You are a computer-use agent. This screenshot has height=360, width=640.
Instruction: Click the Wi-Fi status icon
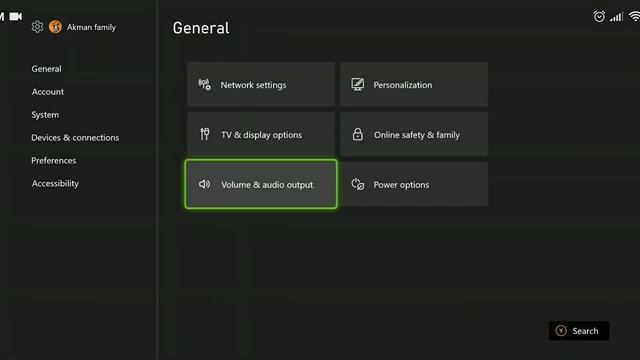635,16
